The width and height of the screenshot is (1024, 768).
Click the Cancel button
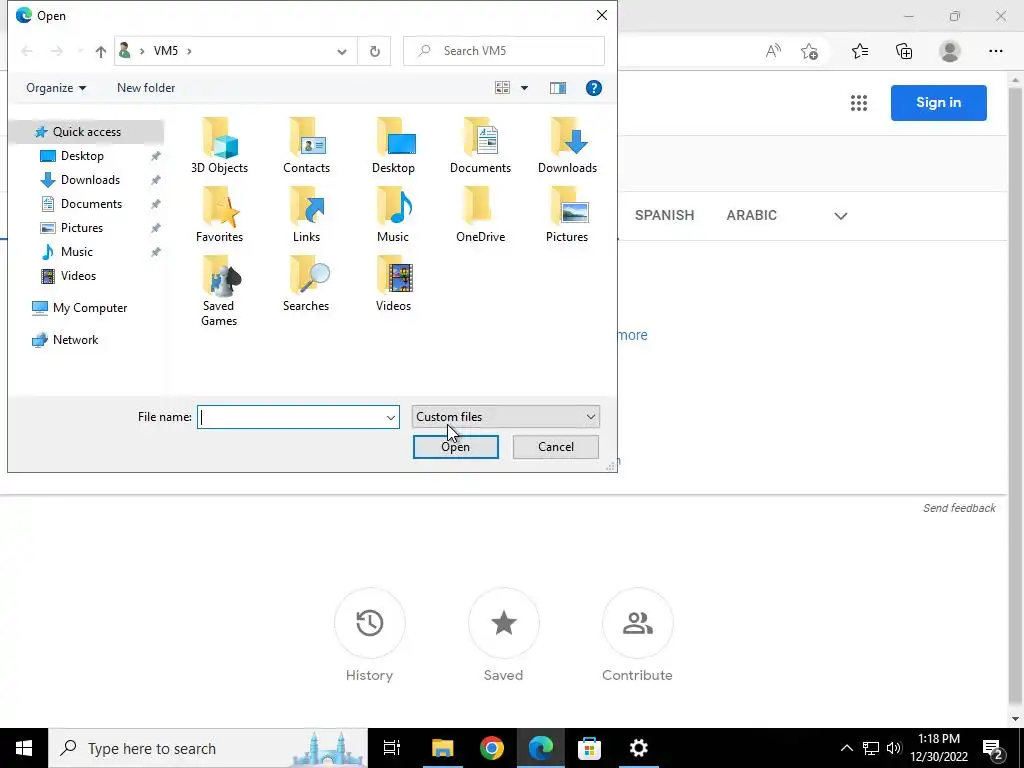tap(556, 447)
